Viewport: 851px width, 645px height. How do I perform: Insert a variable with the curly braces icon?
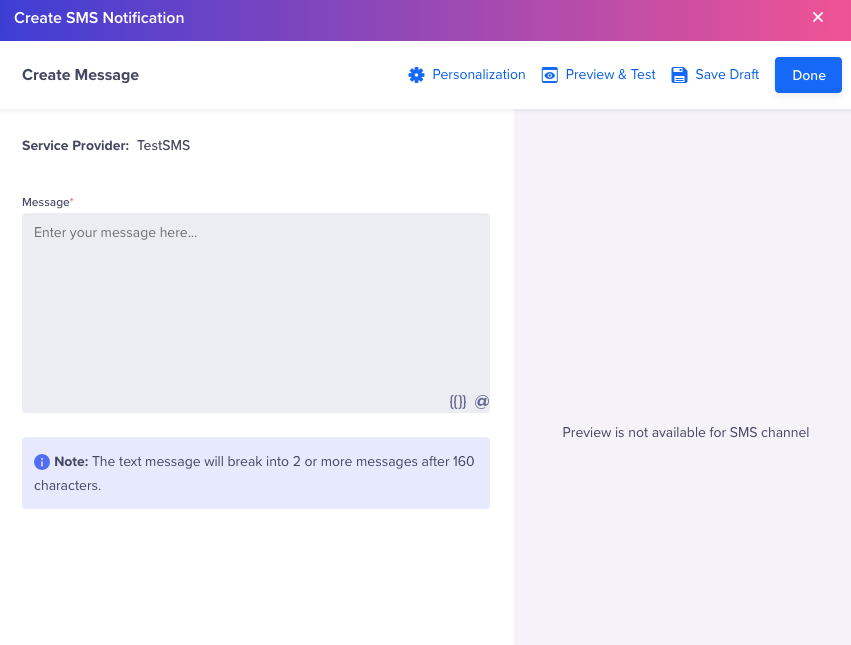(458, 402)
